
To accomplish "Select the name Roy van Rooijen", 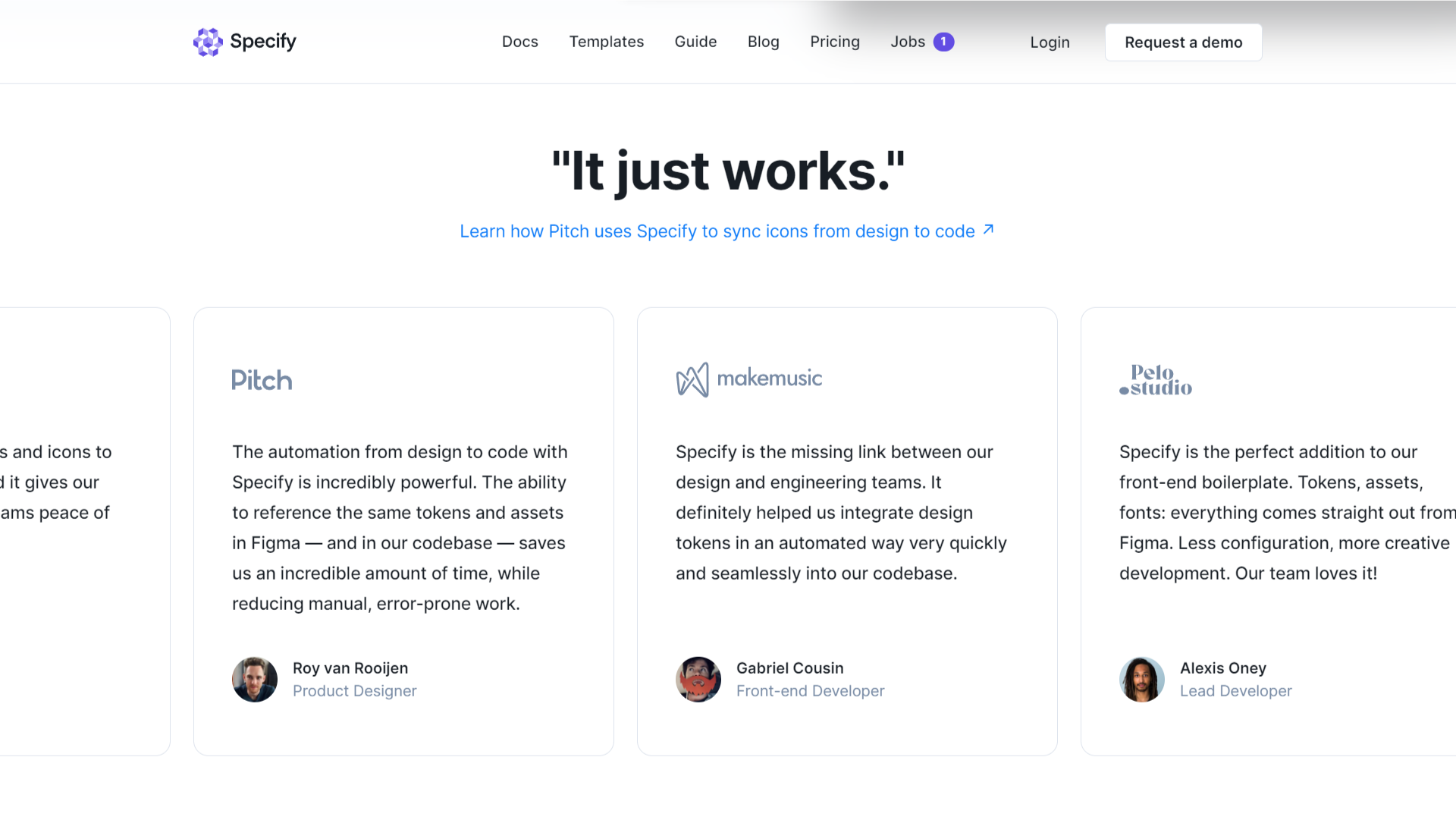I will [350, 668].
